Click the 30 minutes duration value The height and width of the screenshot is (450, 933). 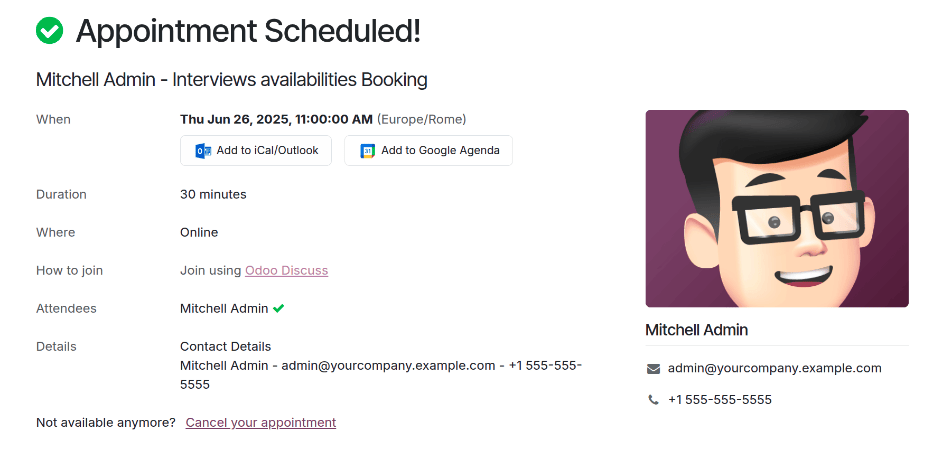(x=213, y=195)
